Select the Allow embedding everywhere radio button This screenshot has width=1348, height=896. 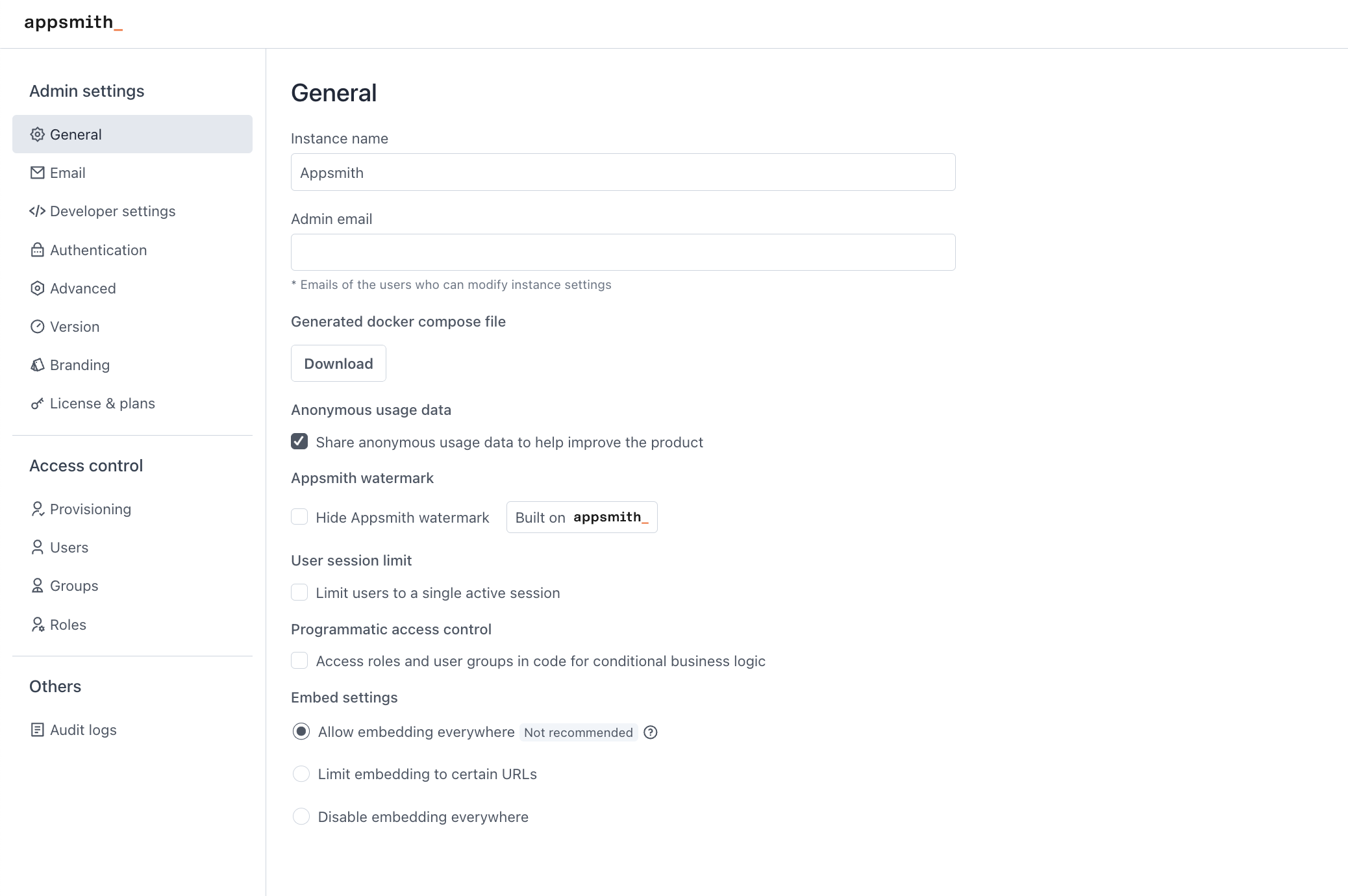pyautogui.click(x=301, y=732)
